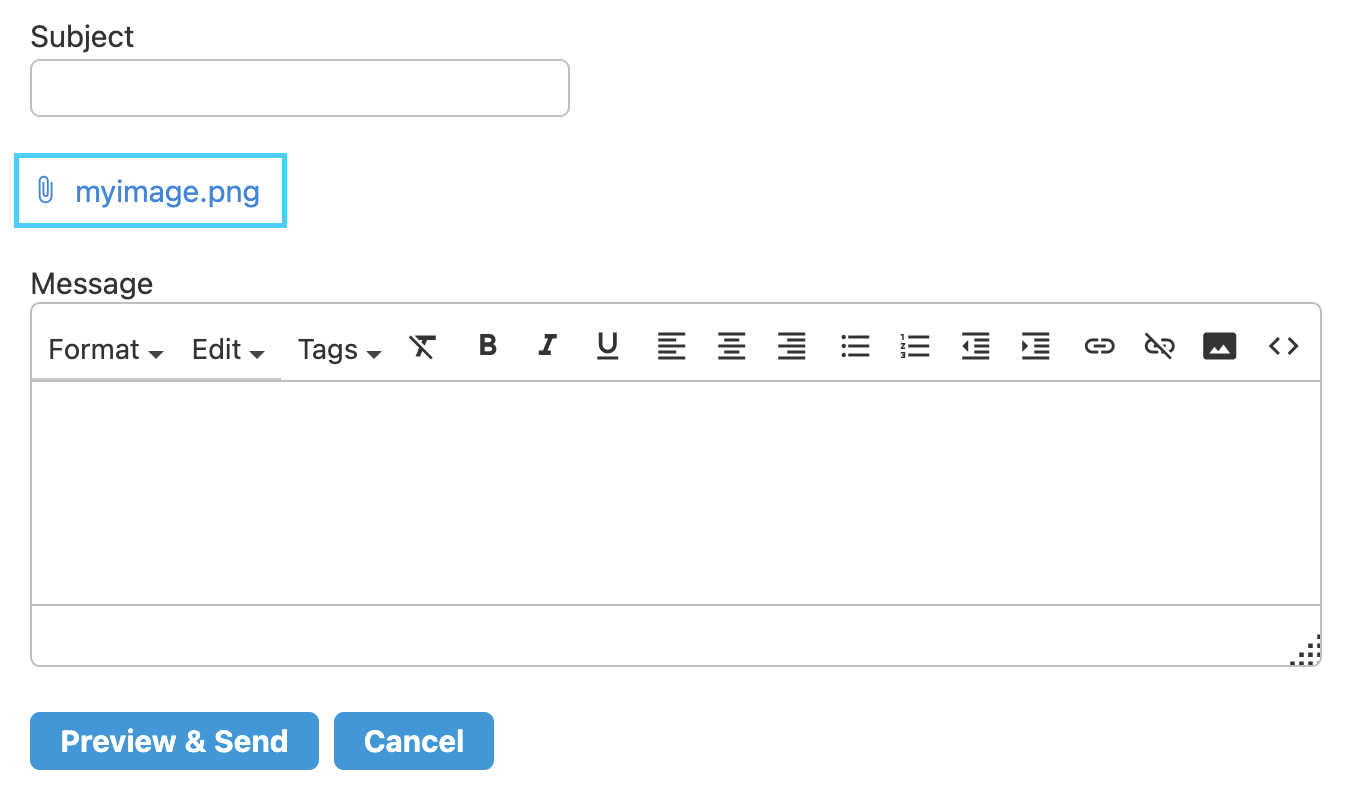Underline the selected text
Viewport: 1360px width, 808px height.
(x=607, y=346)
